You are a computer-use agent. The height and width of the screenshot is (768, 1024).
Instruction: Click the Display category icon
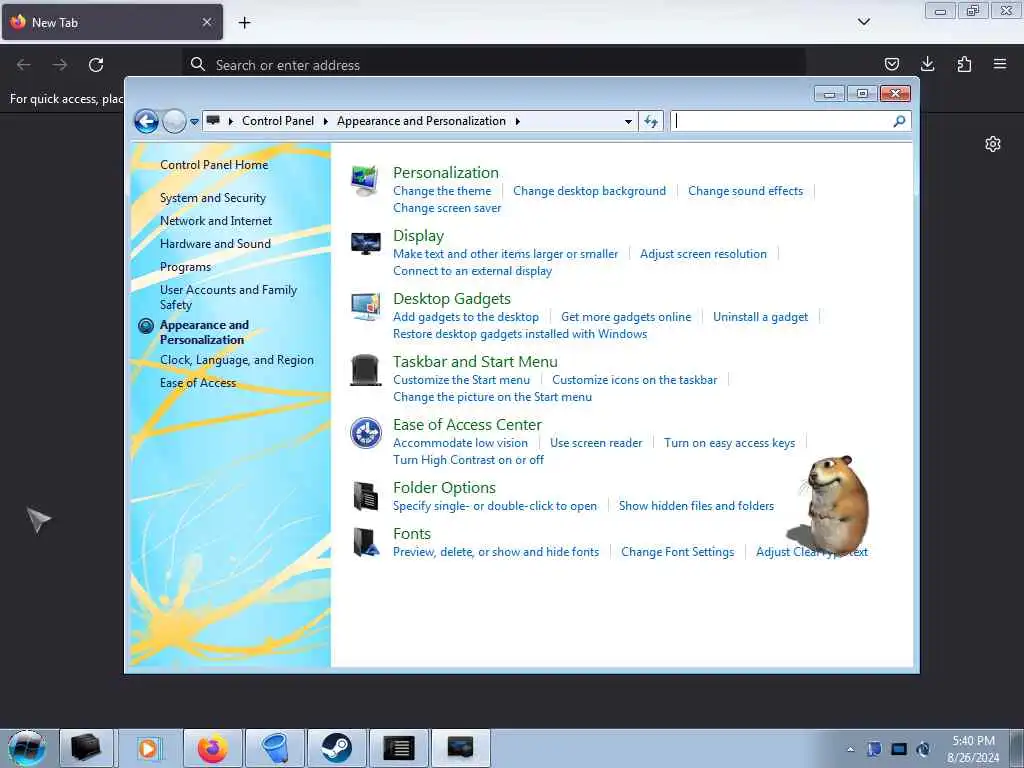tap(365, 244)
